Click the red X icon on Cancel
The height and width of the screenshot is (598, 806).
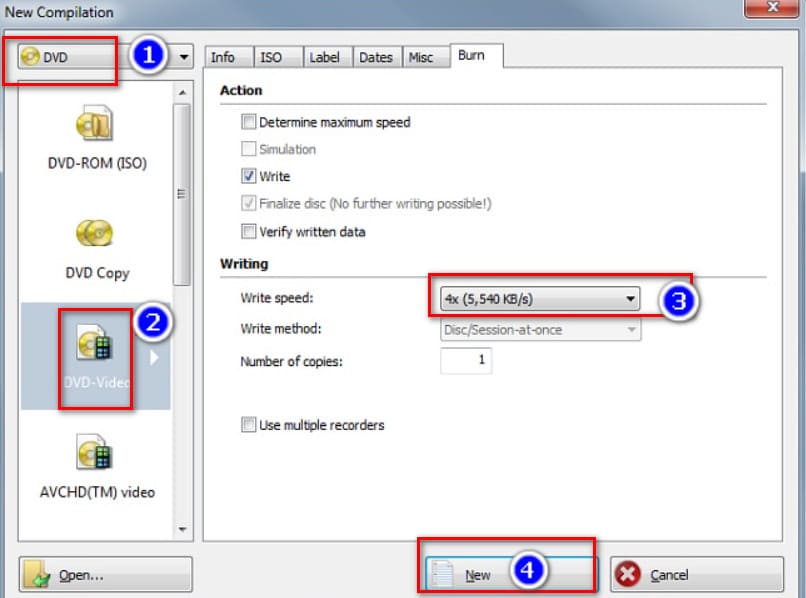click(628, 575)
